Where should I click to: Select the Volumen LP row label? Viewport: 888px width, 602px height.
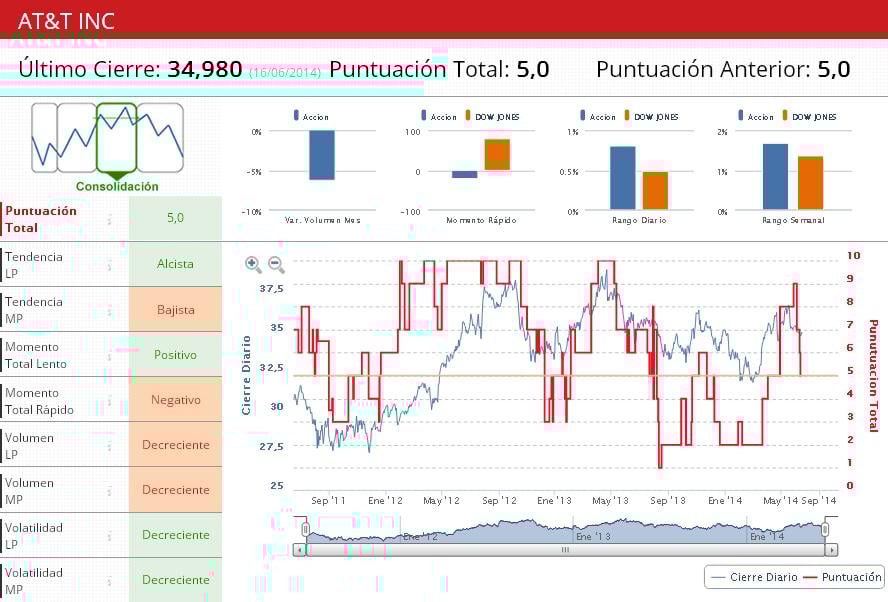pos(29,446)
